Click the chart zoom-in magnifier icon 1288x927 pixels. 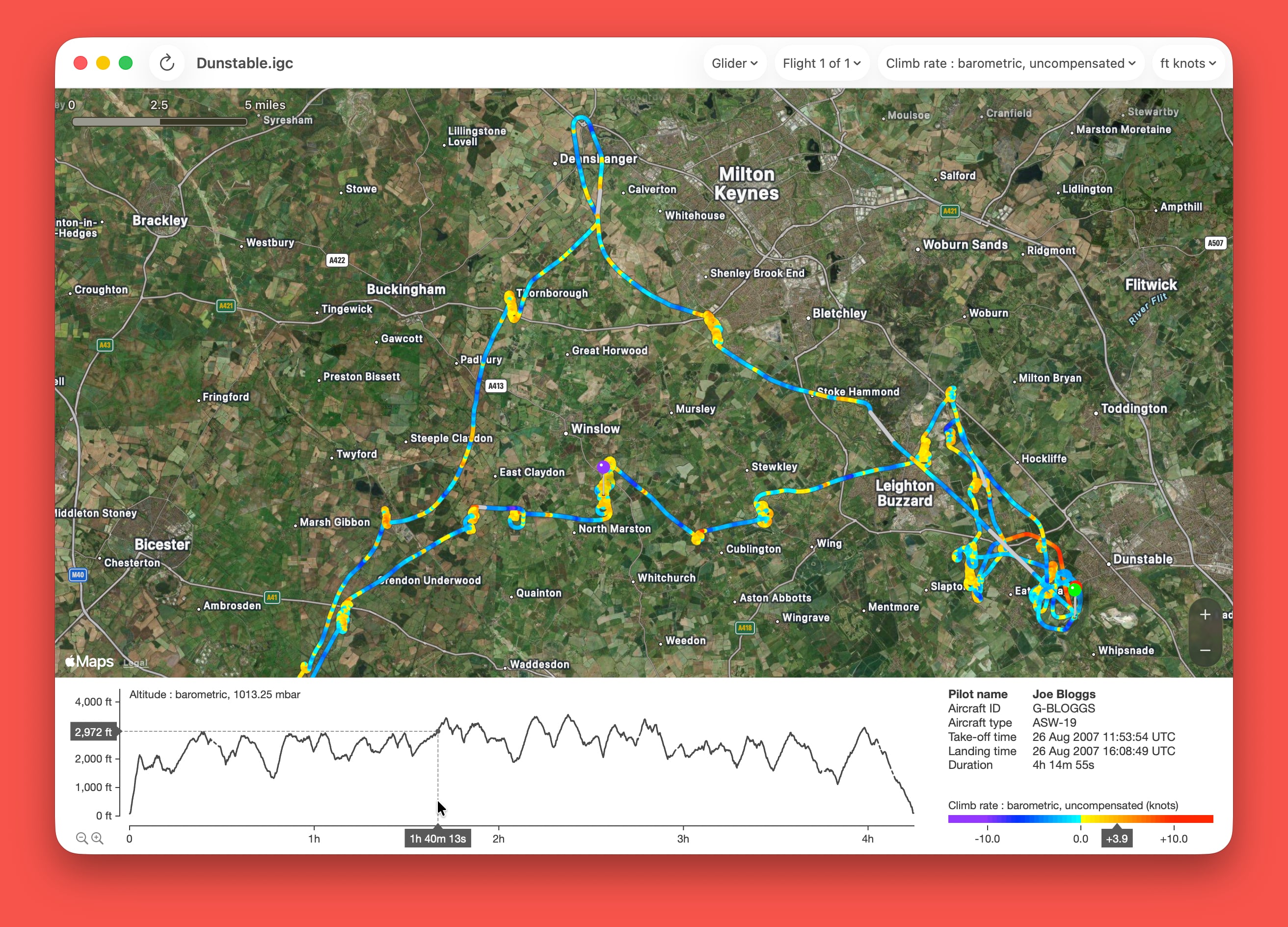point(98,839)
